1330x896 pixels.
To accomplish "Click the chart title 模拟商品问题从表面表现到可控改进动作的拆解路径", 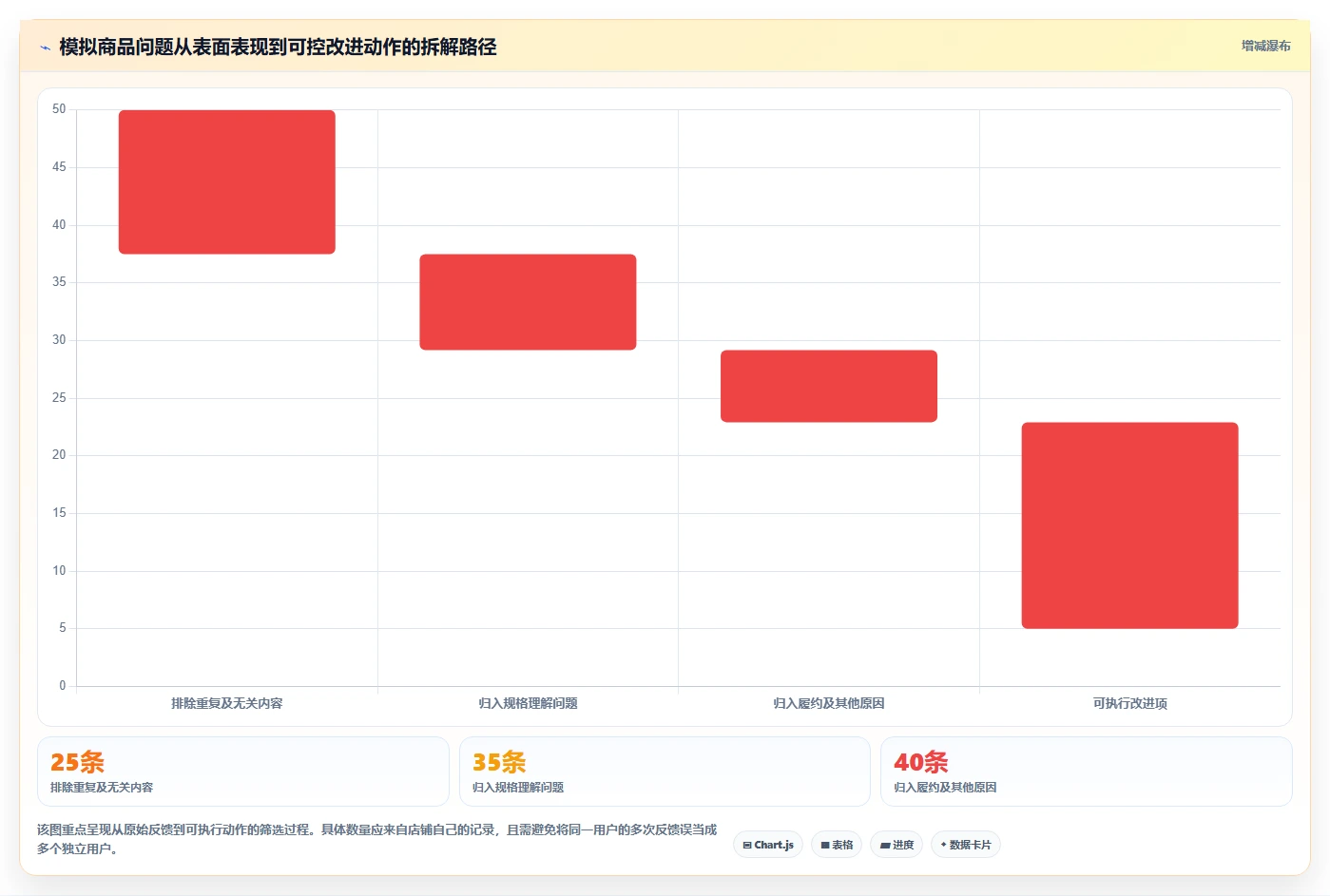I will pyautogui.click(x=278, y=47).
